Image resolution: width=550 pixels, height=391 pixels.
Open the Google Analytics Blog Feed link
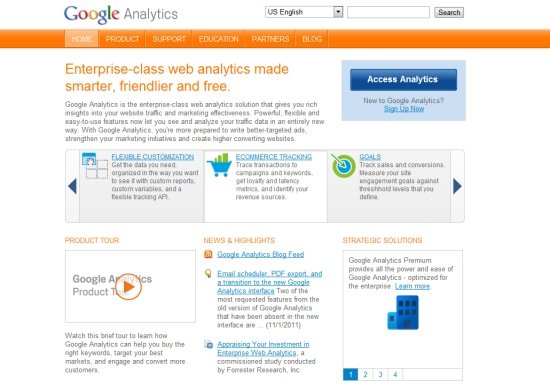pyautogui.click(x=261, y=254)
